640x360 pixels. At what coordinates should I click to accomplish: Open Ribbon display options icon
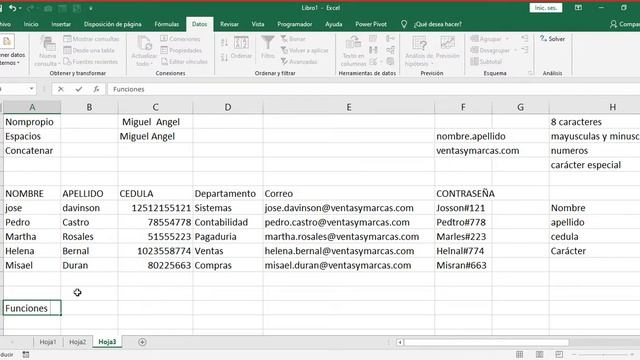(x=578, y=8)
